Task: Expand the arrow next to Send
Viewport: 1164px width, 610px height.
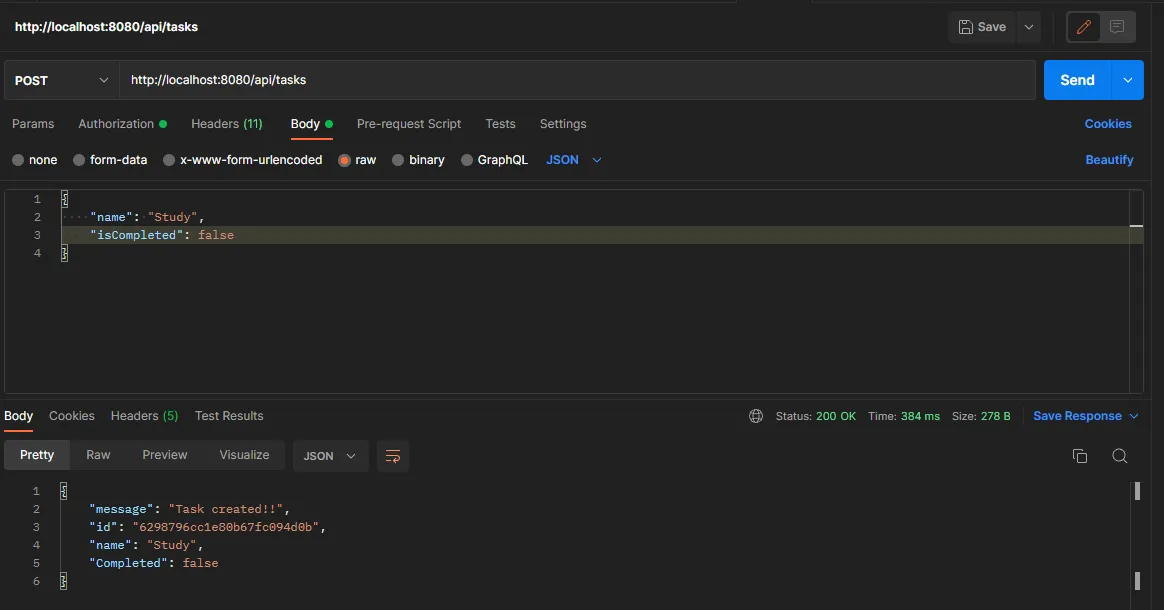Action: pos(1128,80)
